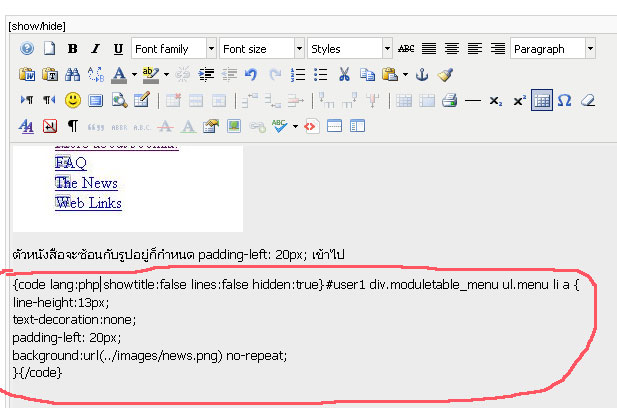Toggle editor via [show/hide] link
This screenshot has width=617, height=408.
click(x=37, y=26)
